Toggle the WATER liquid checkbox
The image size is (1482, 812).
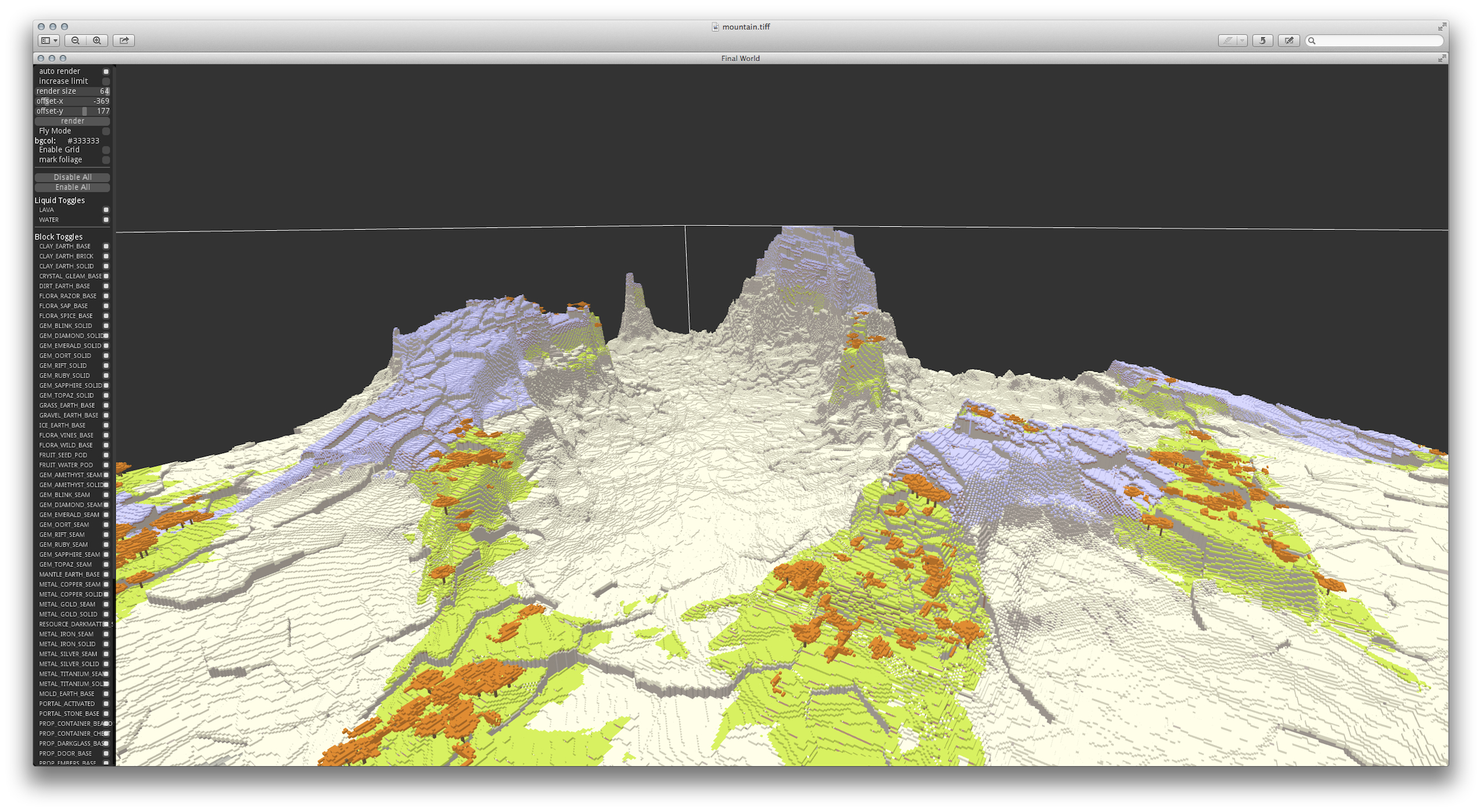tap(106, 220)
